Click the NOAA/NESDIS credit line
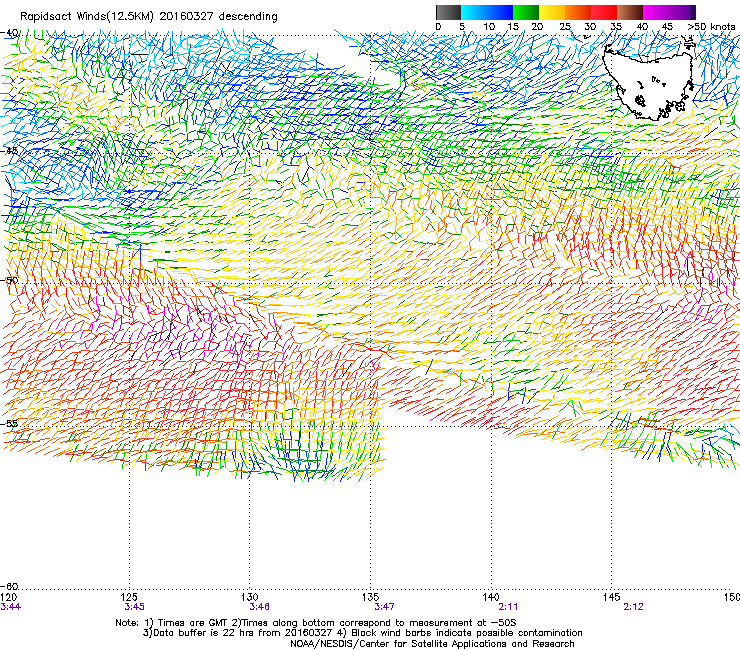The width and height of the screenshot is (740, 650). tap(432, 644)
